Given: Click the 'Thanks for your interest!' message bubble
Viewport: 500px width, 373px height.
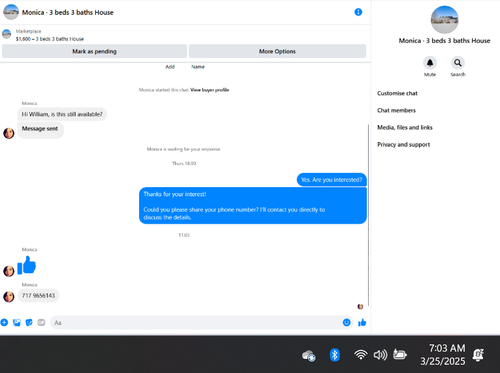Looking at the screenshot, I should [253, 205].
